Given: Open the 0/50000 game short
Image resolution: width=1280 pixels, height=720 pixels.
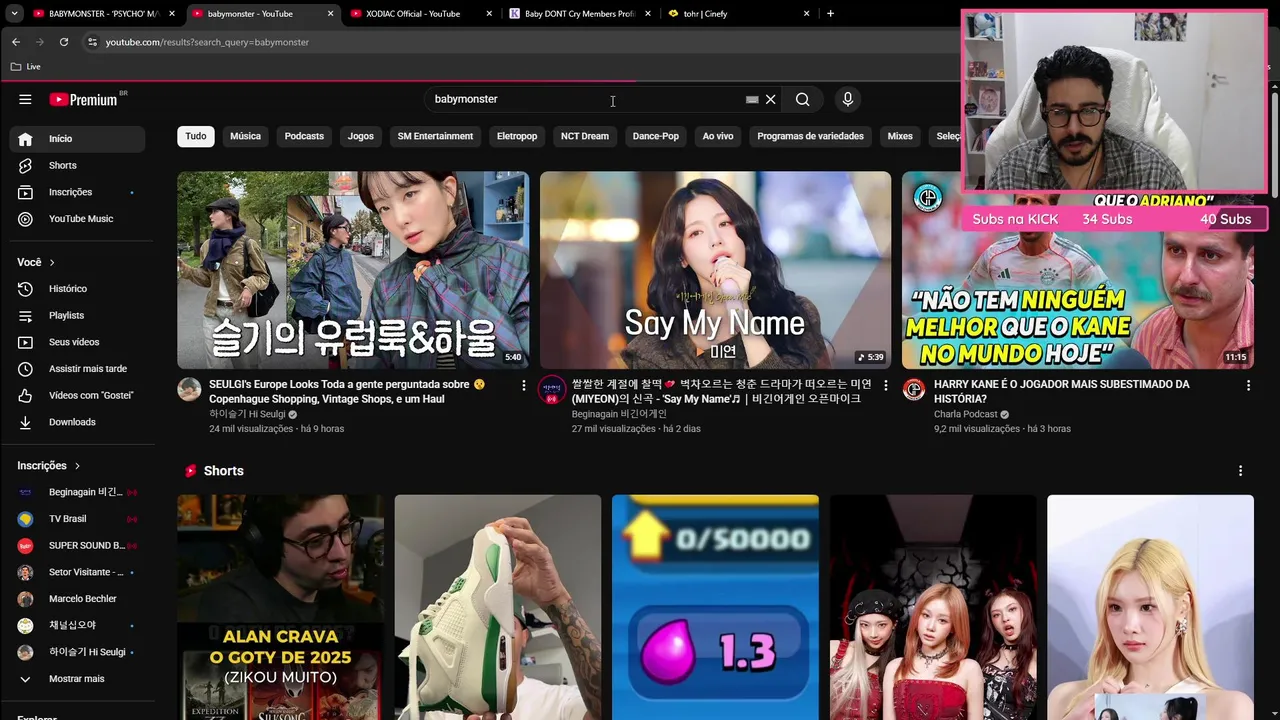Looking at the screenshot, I should click(715, 607).
